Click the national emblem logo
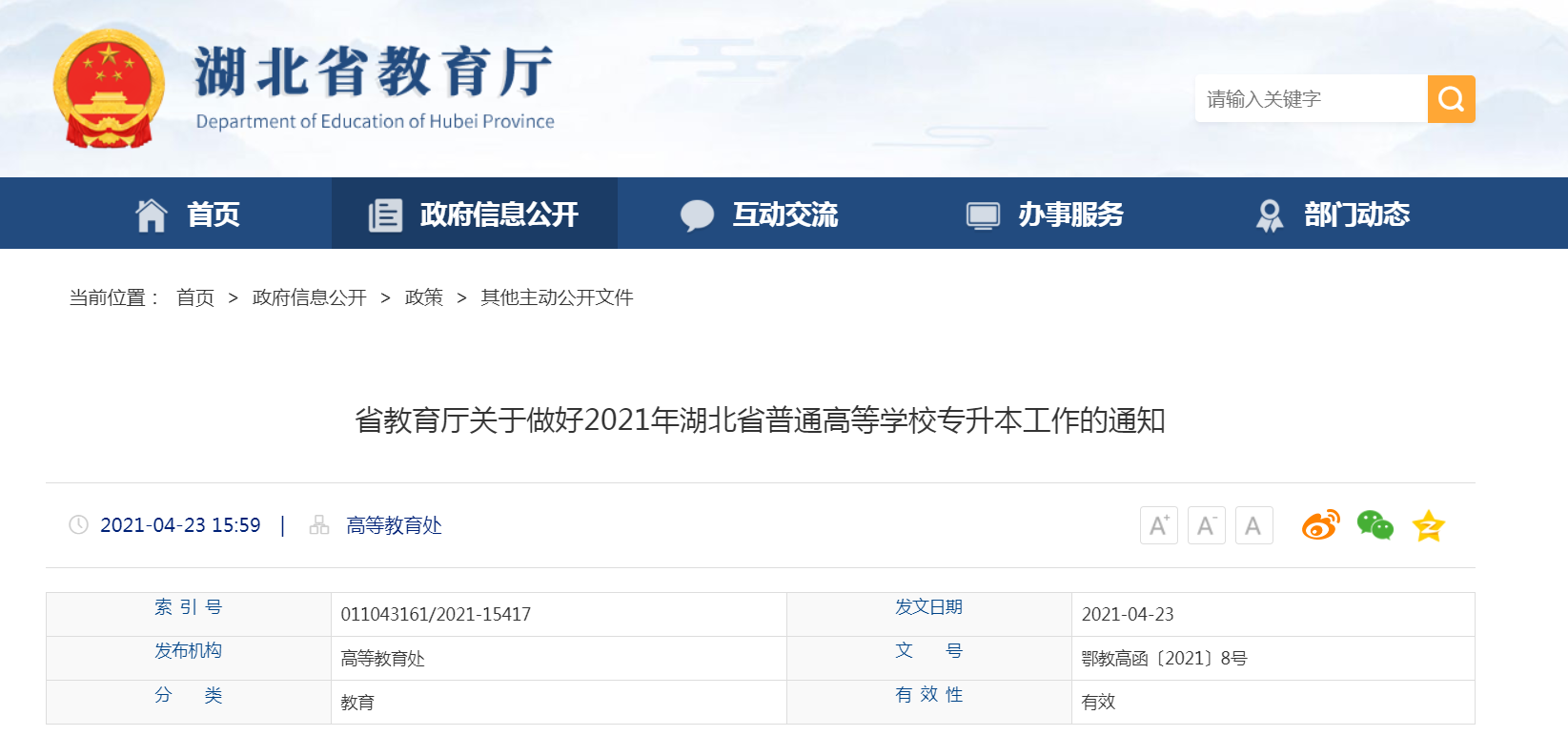Screen dimensions: 1568x756 (x=109, y=89)
